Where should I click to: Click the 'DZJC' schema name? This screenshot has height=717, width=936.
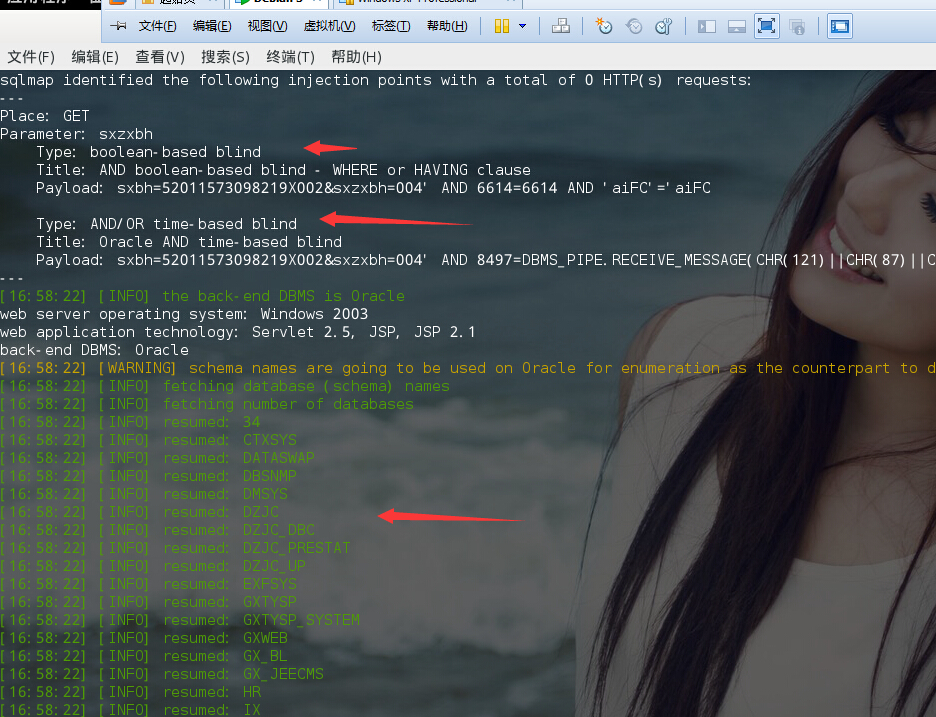tap(261, 512)
